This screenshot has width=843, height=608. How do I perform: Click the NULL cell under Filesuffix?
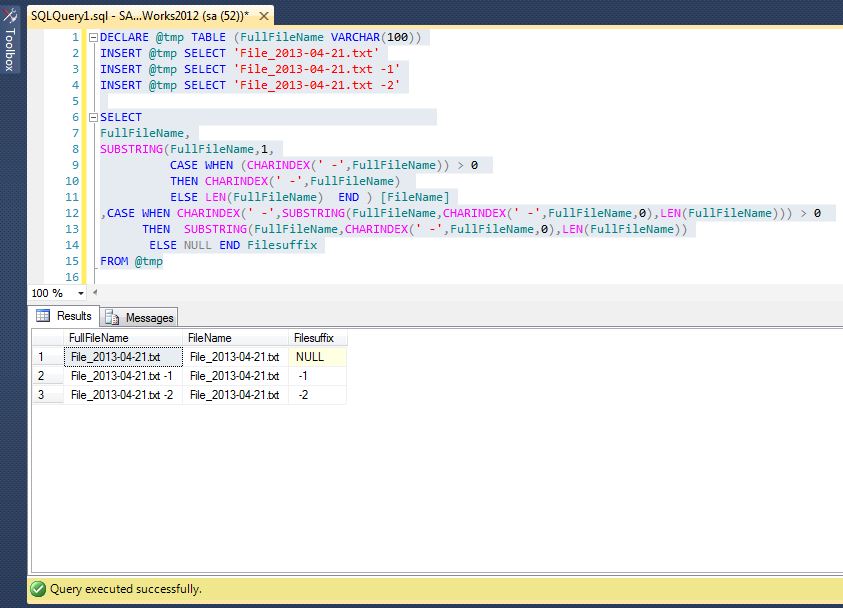[x=307, y=358]
